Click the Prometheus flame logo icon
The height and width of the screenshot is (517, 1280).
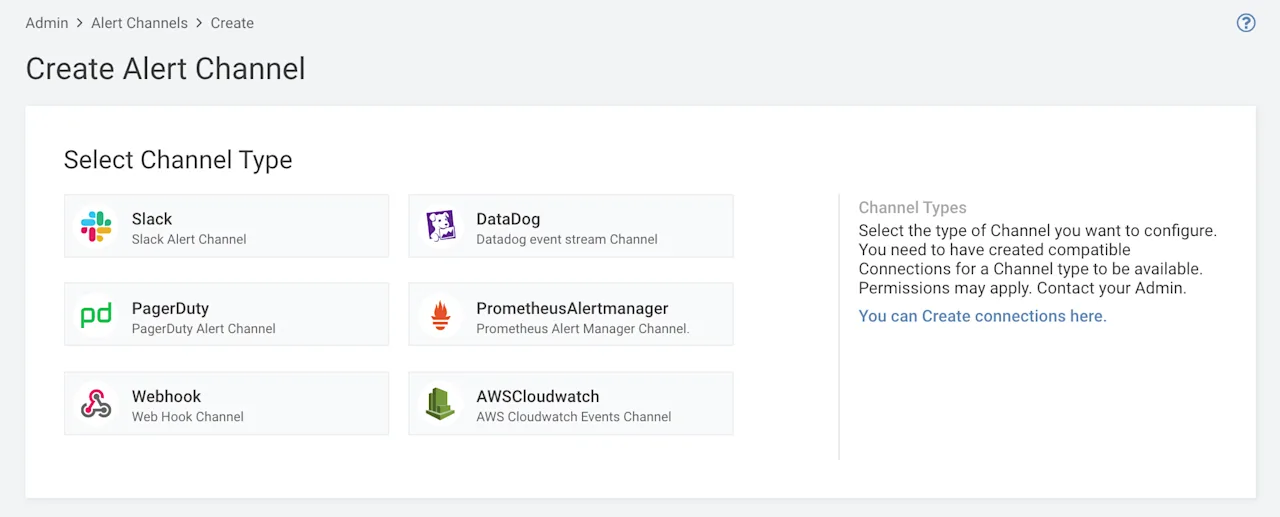click(x=441, y=316)
